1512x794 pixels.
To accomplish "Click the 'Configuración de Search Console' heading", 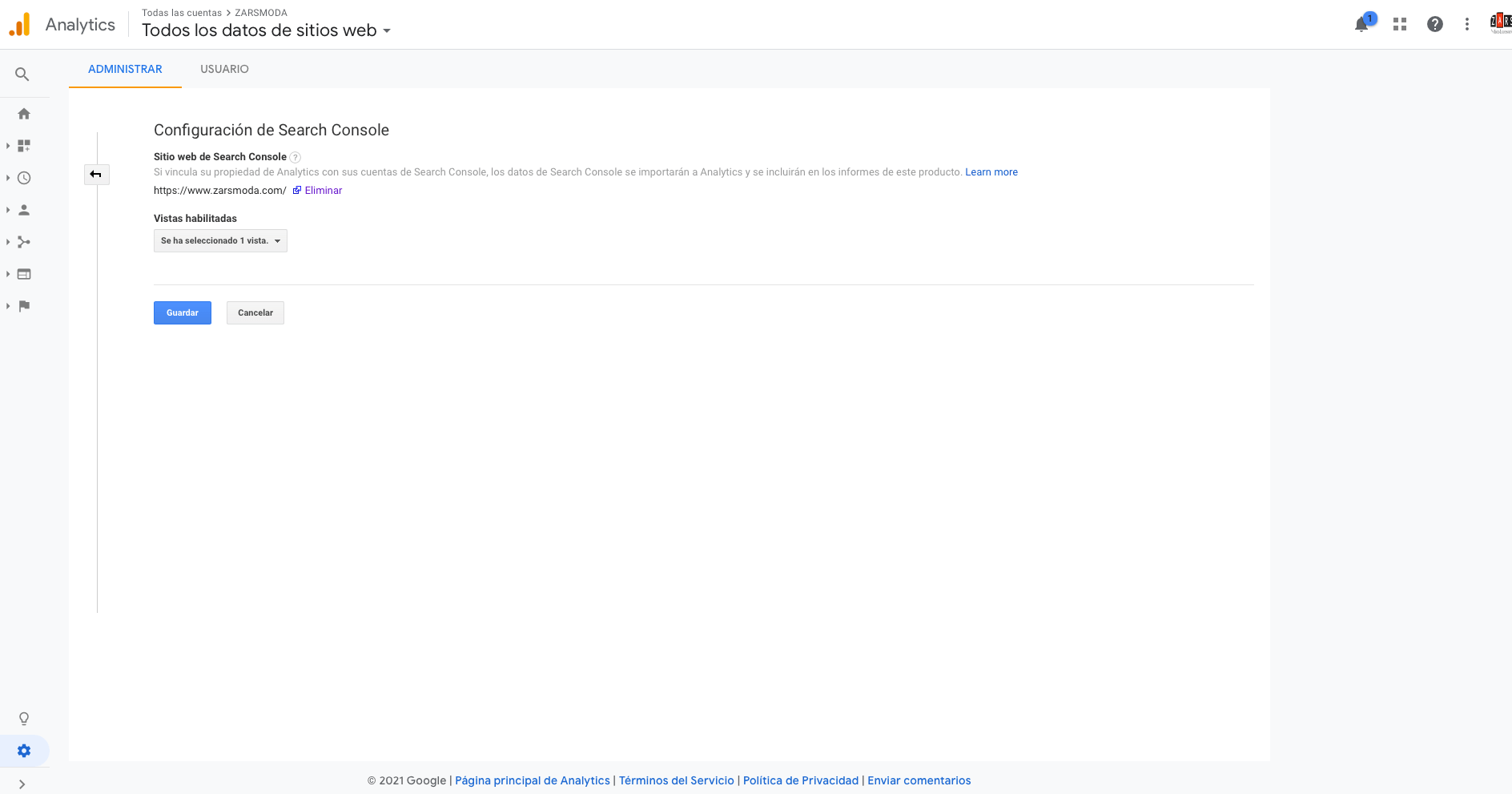I will coord(271,130).
